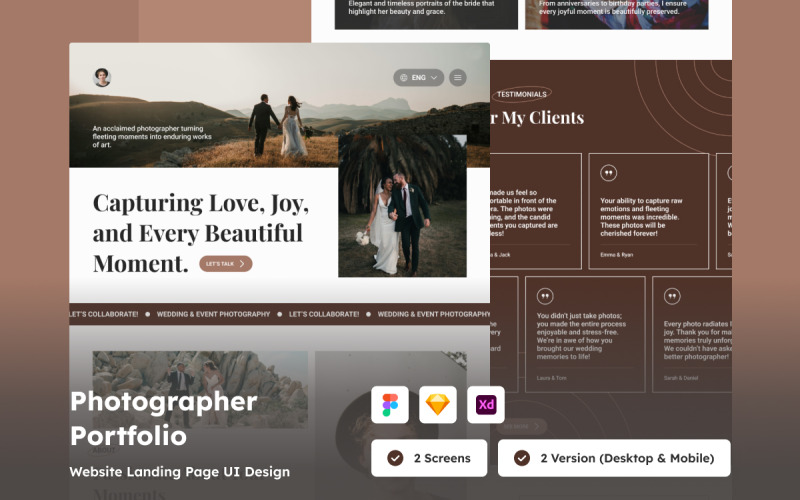This screenshot has width=800, height=500.
Task: Click 'Website Landing Page UI Design' subtitle
Action: 180,471
